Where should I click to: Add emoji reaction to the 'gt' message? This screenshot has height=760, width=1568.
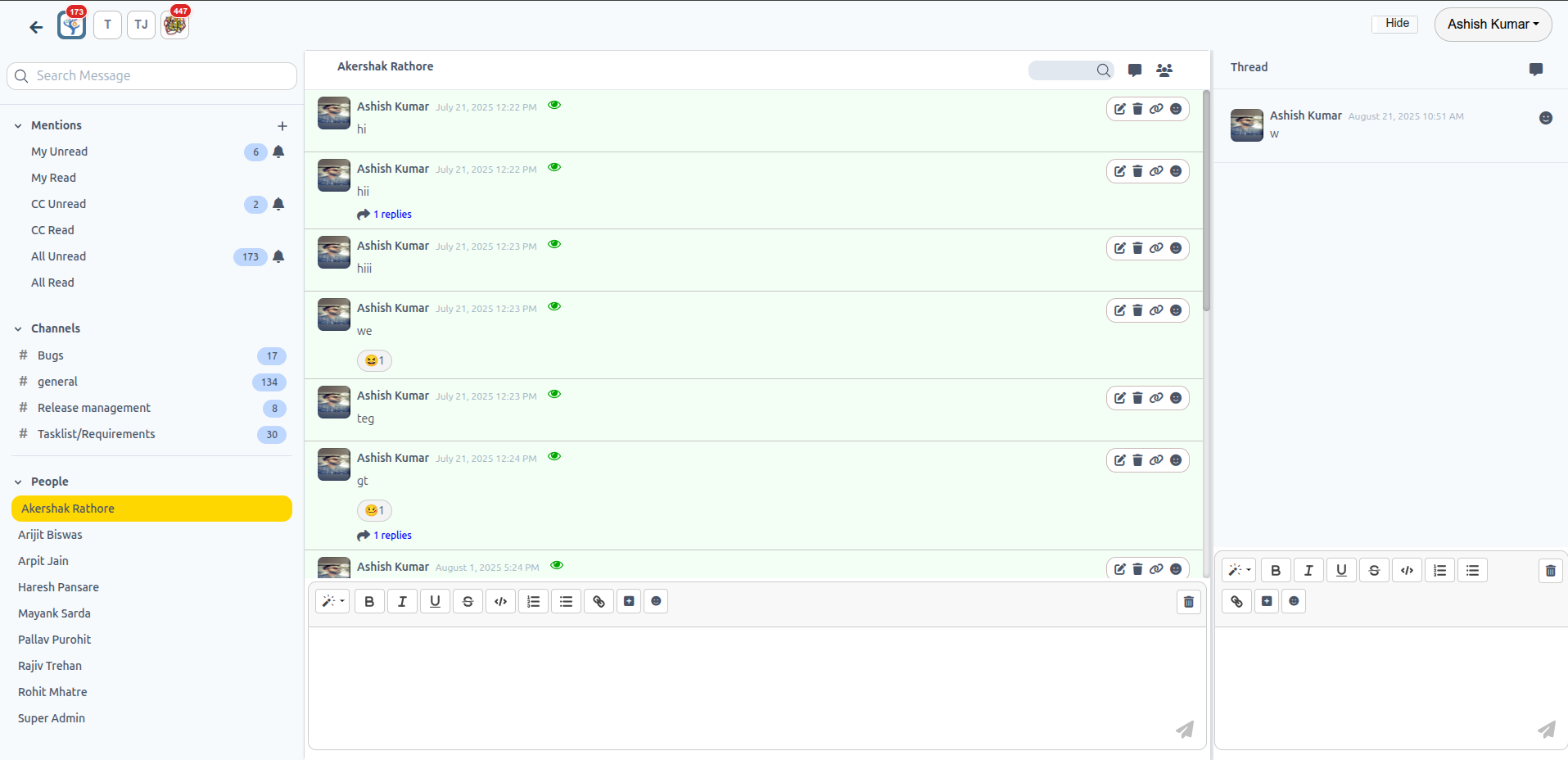[x=1176, y=460]
